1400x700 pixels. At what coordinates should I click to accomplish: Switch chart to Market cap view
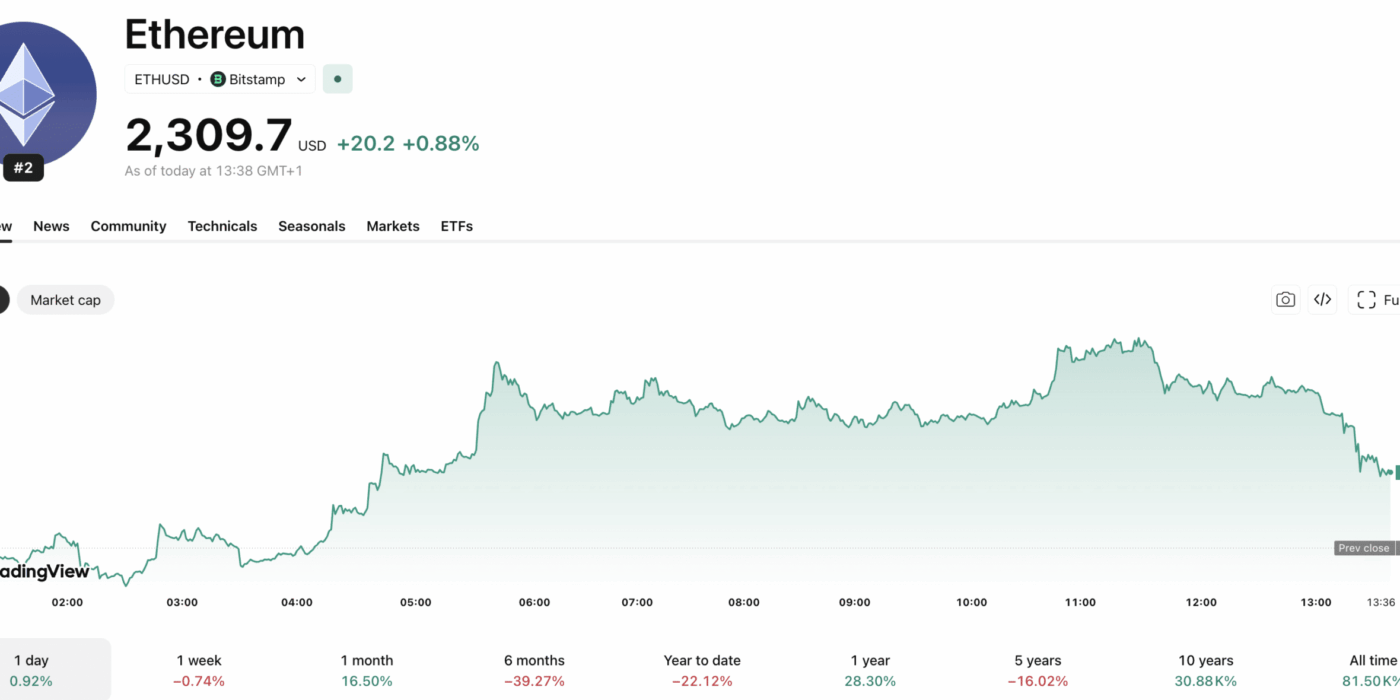pos(65,300)
